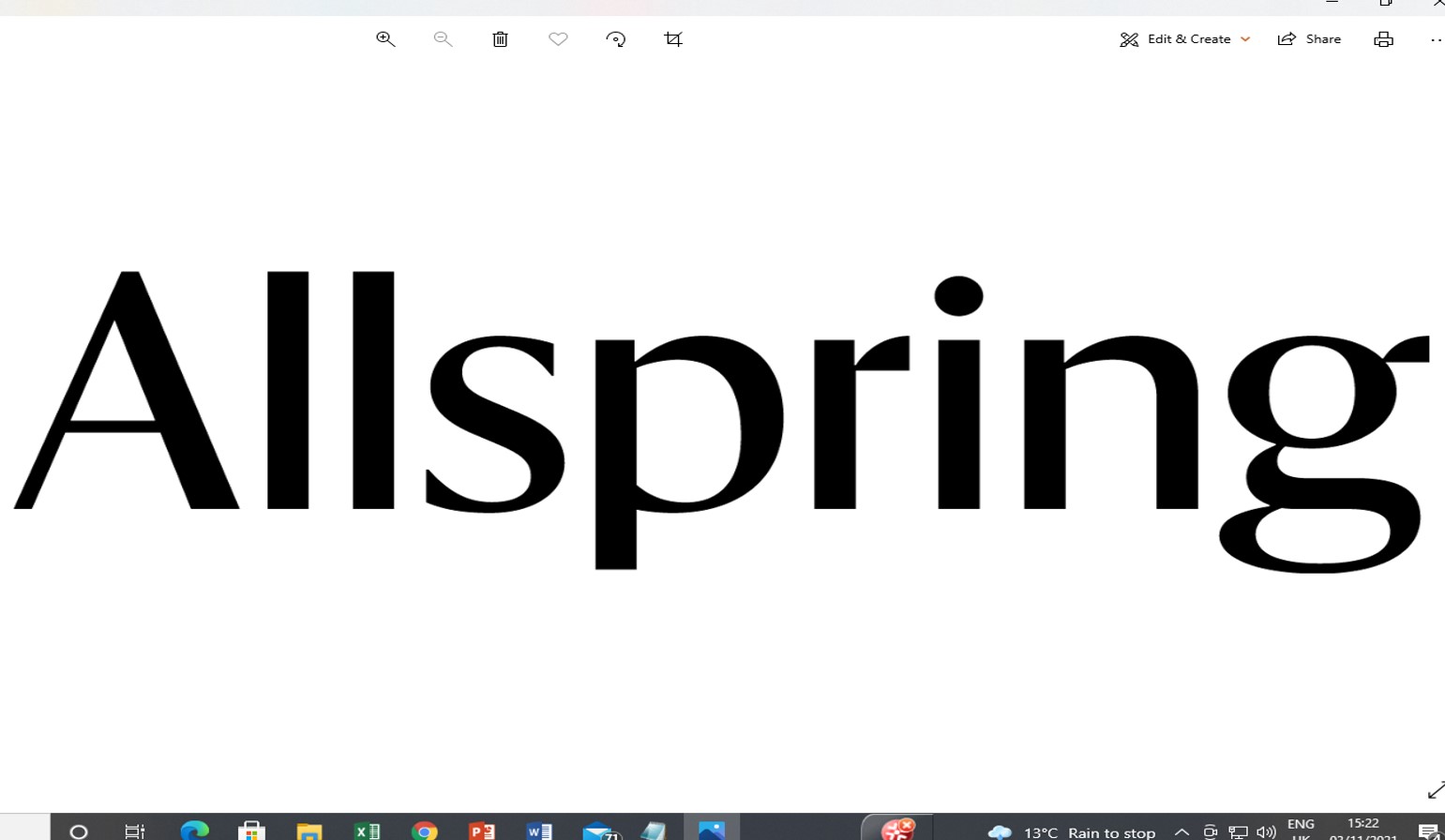Expand the hidden system tray icons chevron
The height and width of the screenshot is (840, 1445).
pos(1182,832)
